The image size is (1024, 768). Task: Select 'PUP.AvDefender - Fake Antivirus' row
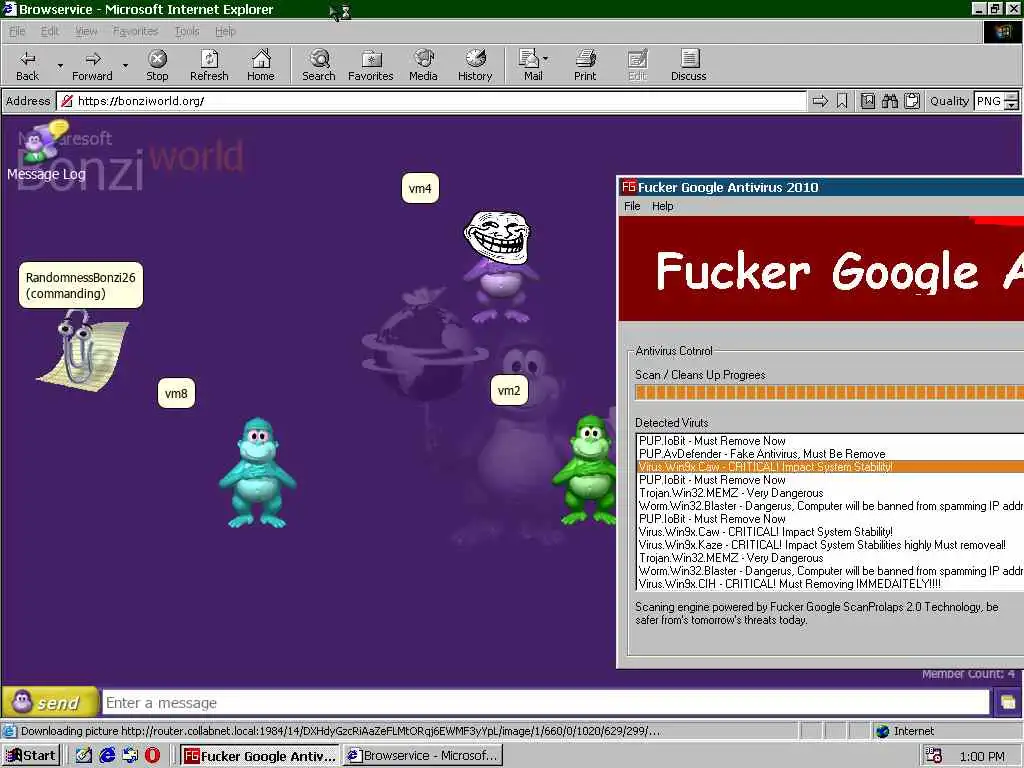[831, 454]
